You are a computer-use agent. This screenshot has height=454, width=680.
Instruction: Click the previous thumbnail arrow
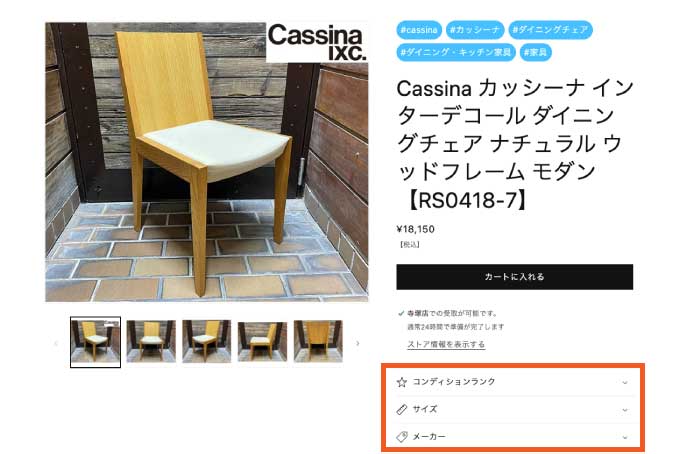point(56,343)
